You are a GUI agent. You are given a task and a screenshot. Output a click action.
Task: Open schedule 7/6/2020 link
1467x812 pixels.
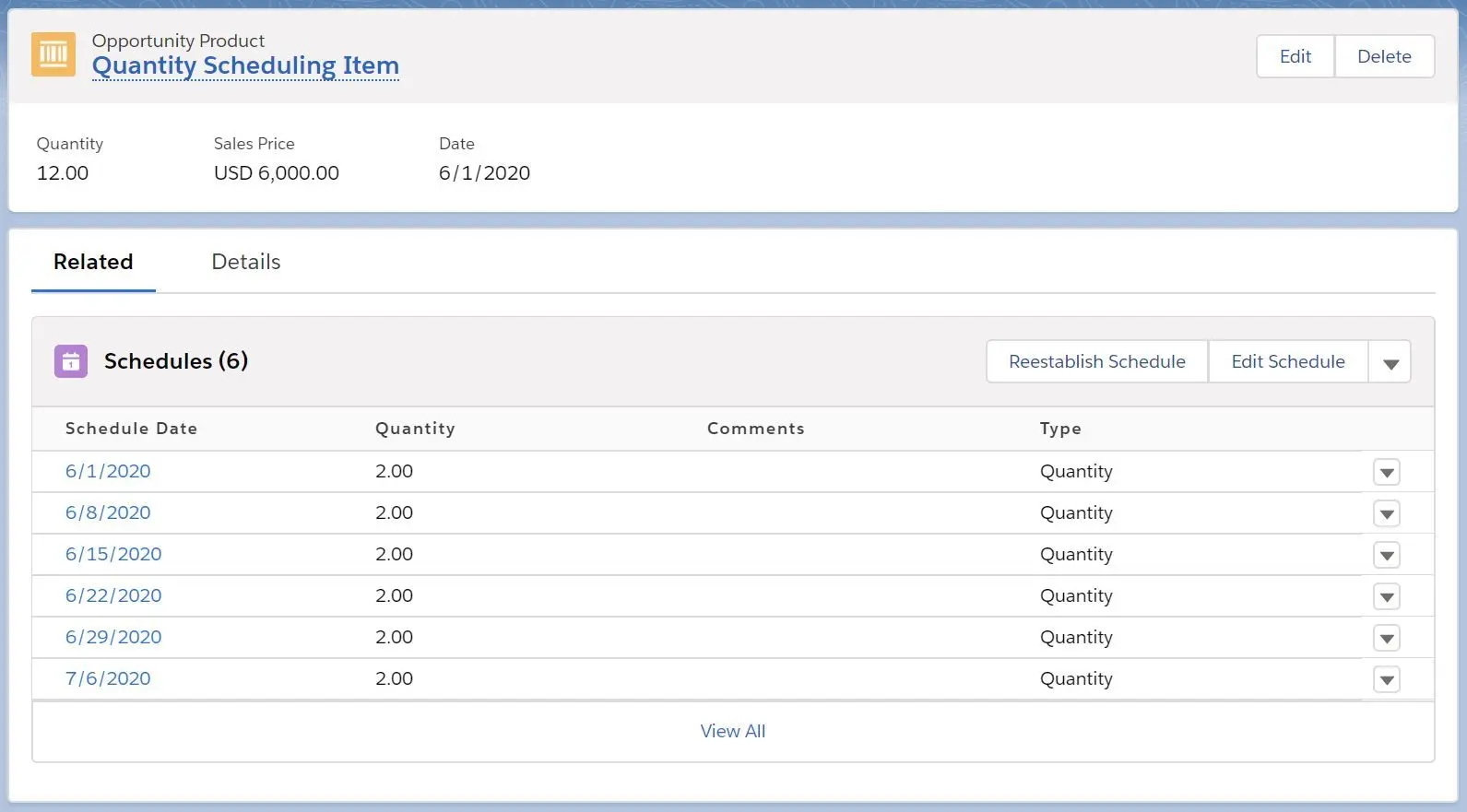pyautogui.click(x=108, y=678)
